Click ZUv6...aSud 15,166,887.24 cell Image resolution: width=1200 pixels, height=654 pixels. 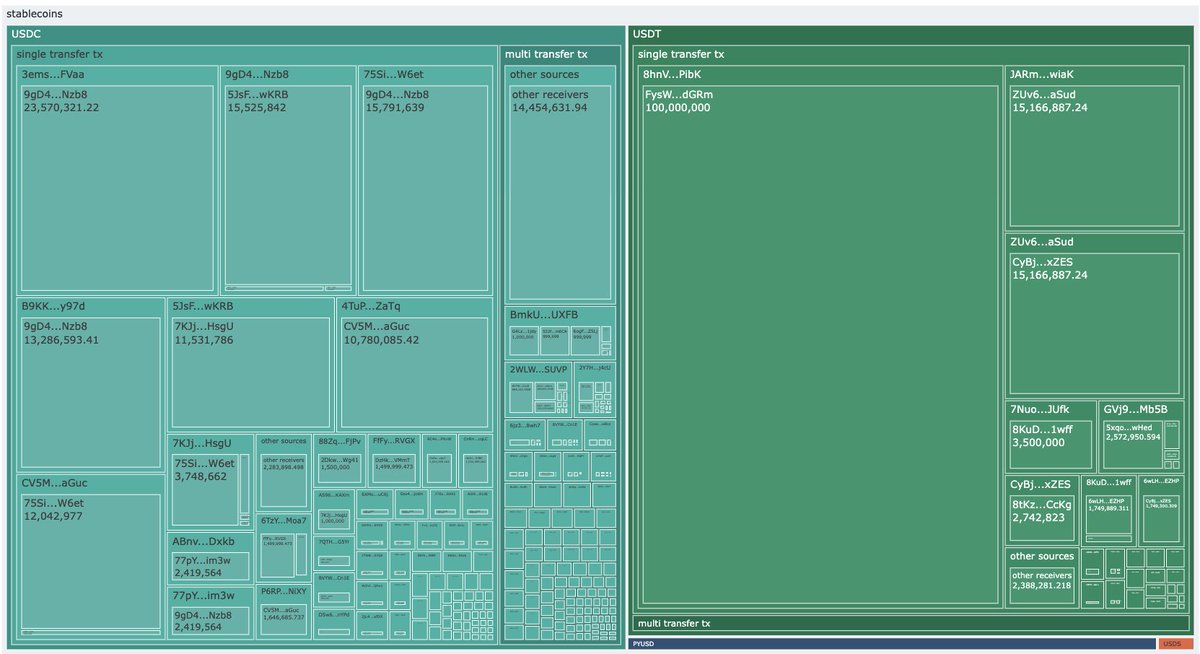point(1094,156)
